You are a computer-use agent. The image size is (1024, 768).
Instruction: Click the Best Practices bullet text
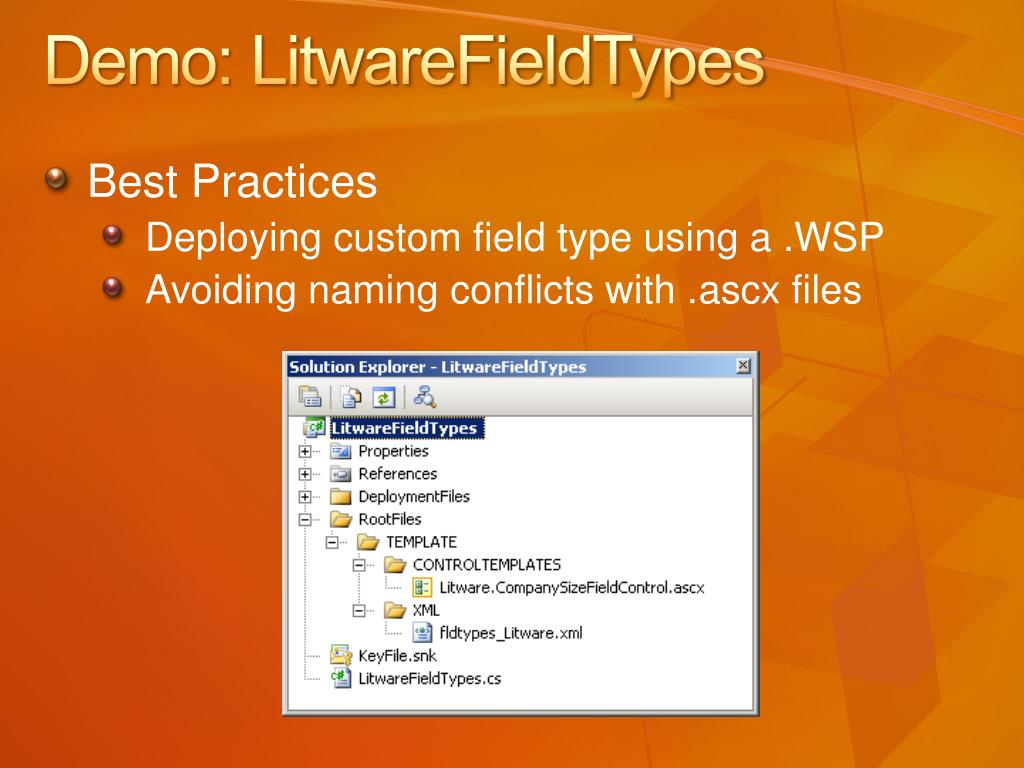(x=232, y=181)
